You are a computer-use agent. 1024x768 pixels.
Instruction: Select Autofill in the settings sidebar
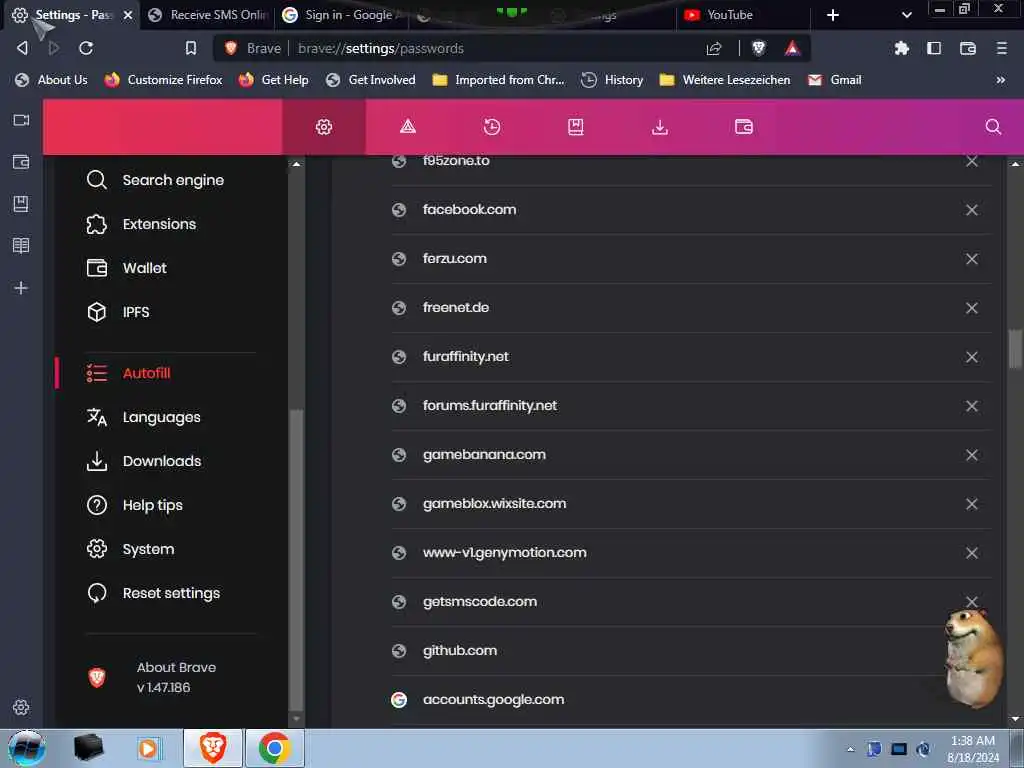129,373
